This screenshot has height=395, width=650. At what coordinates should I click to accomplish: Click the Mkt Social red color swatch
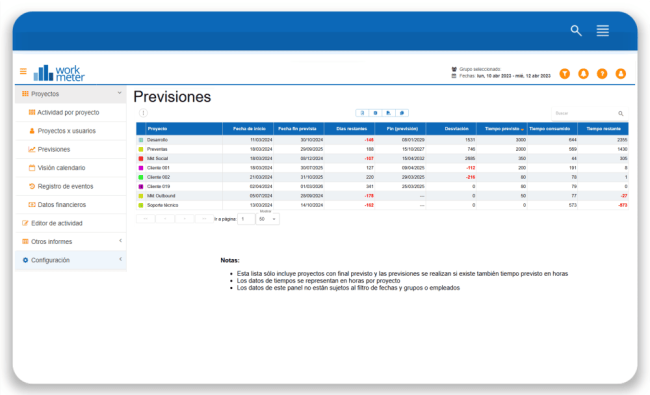point(141,158)
